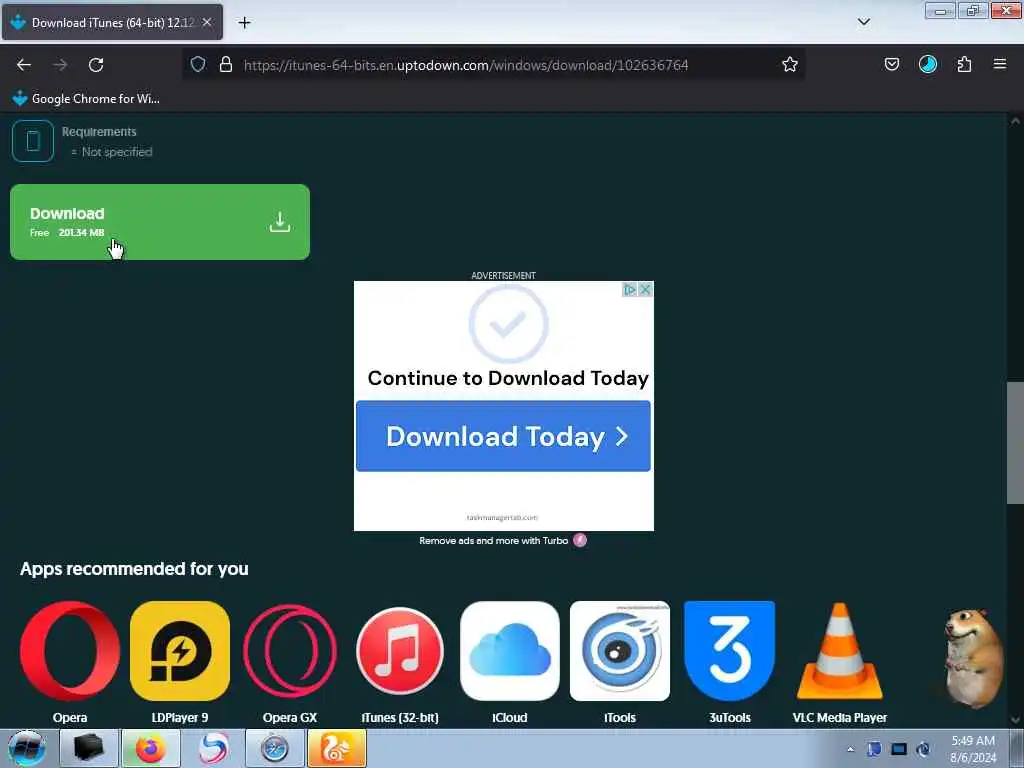This screenshot has width=1024, height=768.
Task: Click the taskbar clock showing 5:49 AM
Action: pyautogui.click(x=973, y=749)
